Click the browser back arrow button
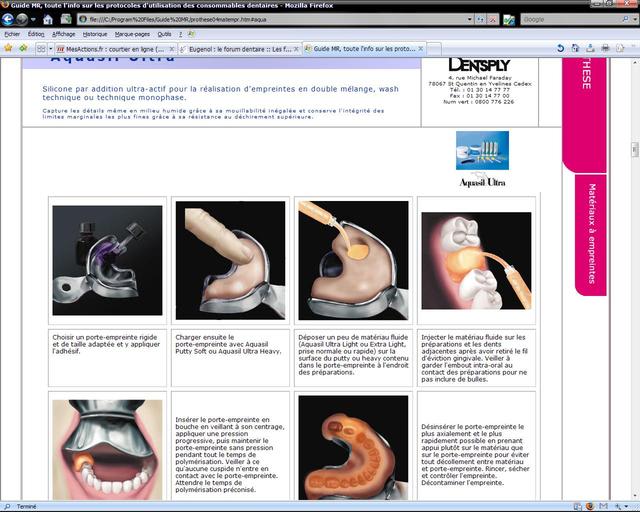The width and height of the screenshot is (640, 512). [x=9, y=19]
